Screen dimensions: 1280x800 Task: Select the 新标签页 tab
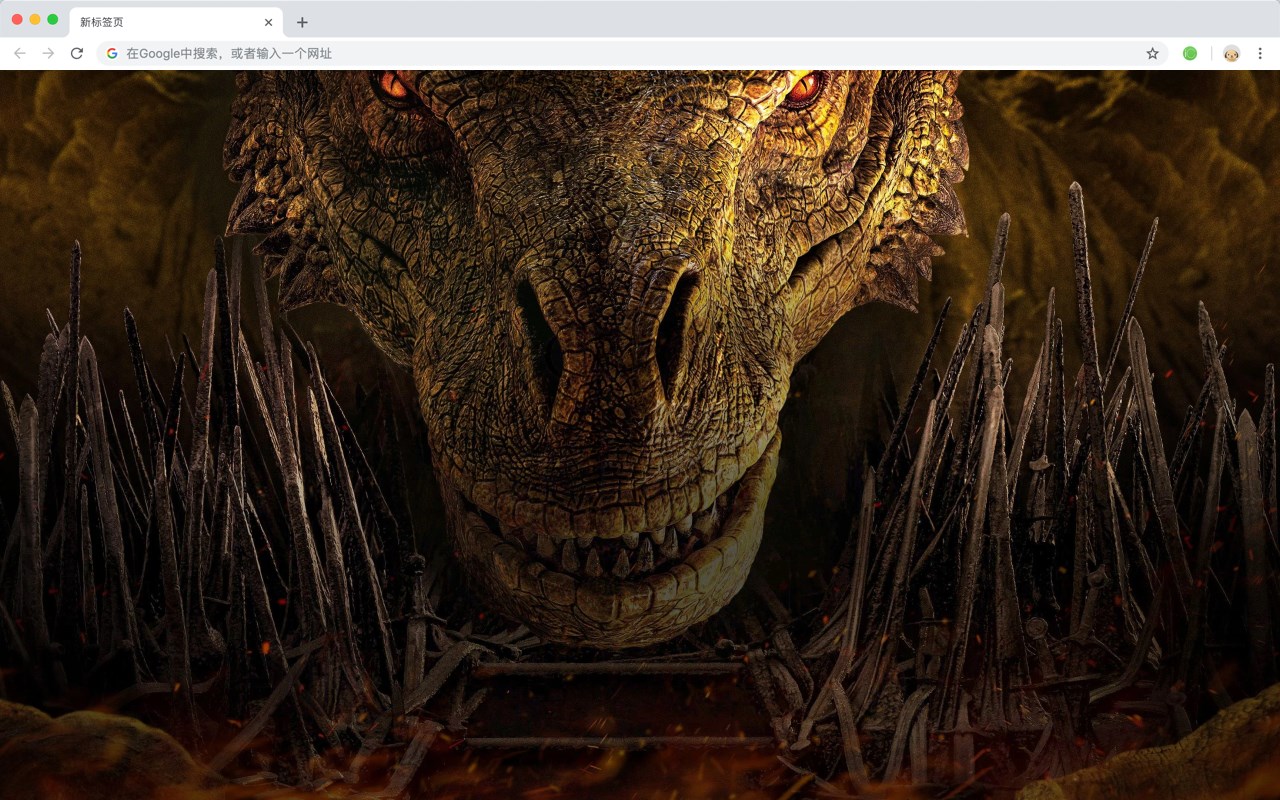(x=176, y=22)
